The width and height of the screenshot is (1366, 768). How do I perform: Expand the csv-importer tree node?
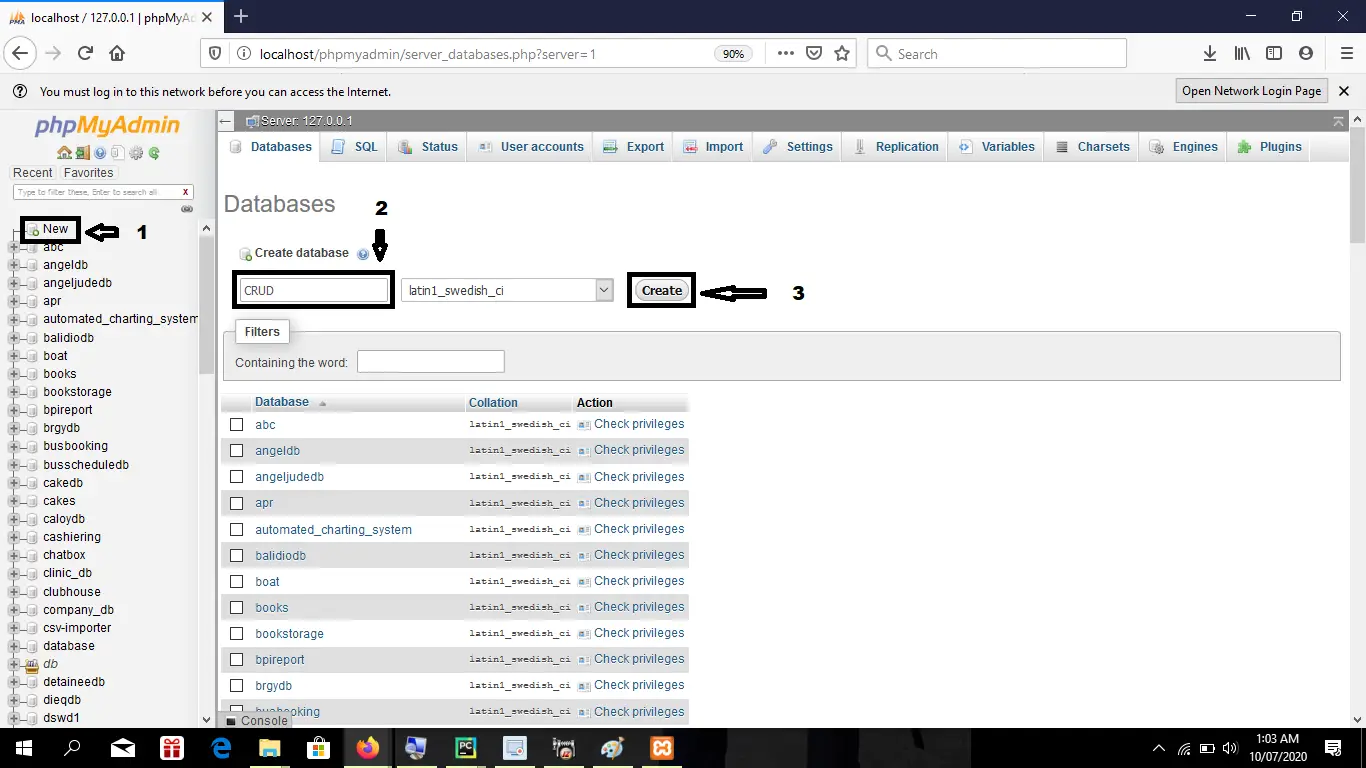click(x=14, y=628)
